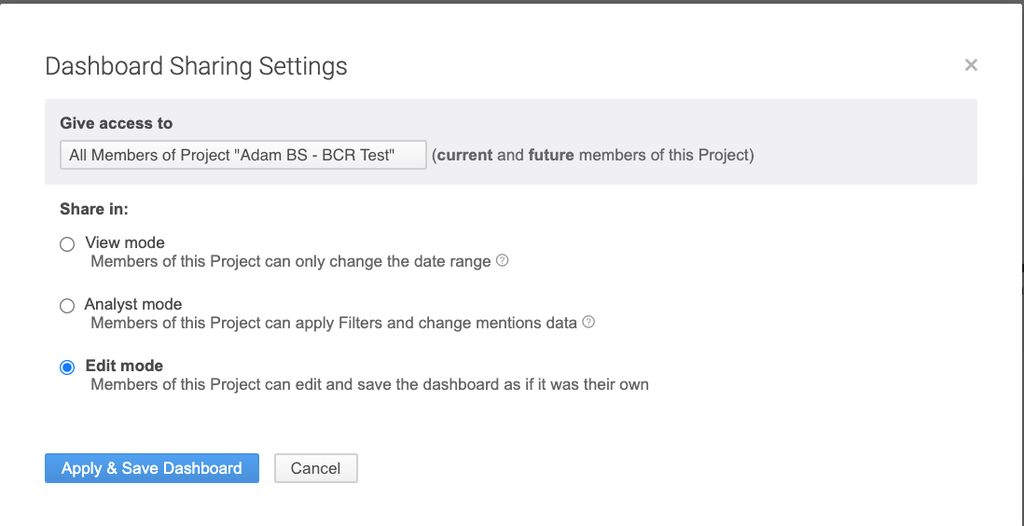Viewport: 1024px width, 526px height.
Task: Click the bold word "future" in the access note
Action: tap(551, 155)
